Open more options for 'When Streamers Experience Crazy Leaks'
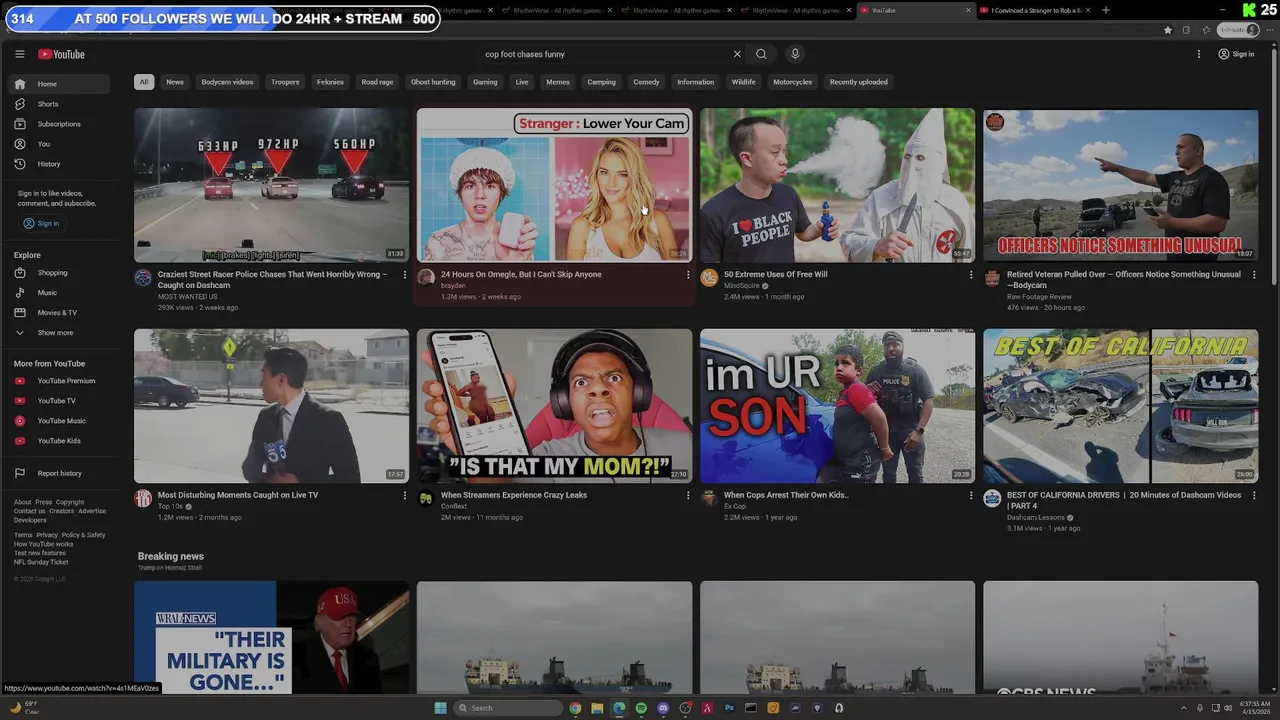1280x720 pixels. coord(687,496)
